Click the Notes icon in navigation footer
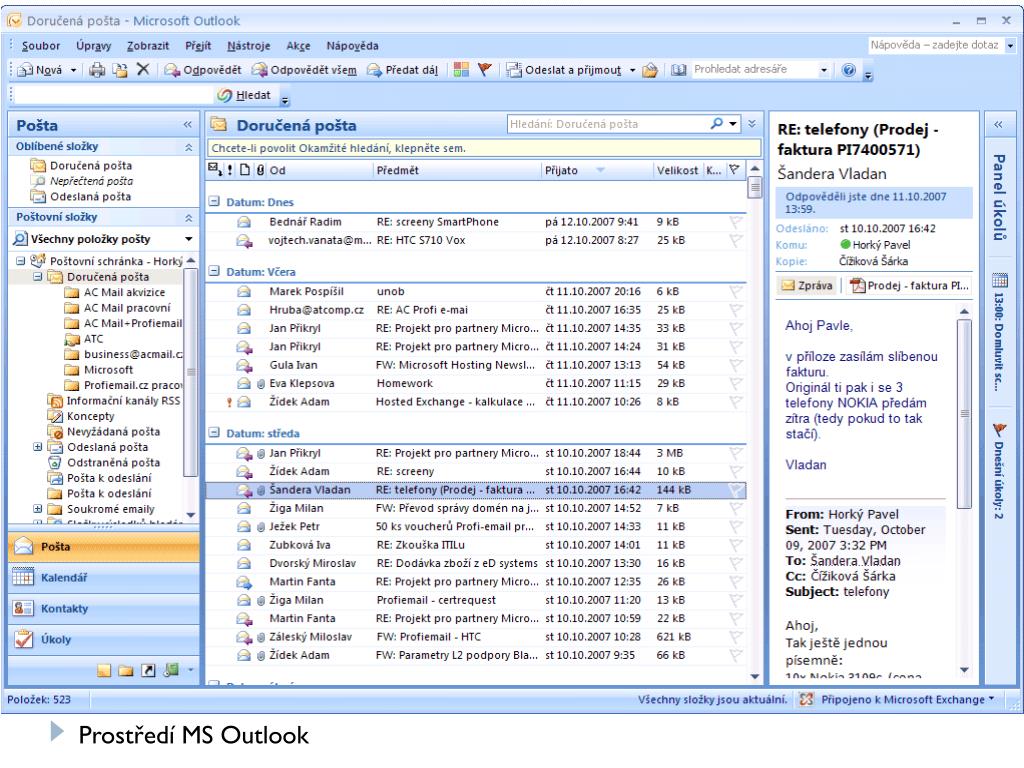This screenshot has width=1024, height=768. [104, 670]
